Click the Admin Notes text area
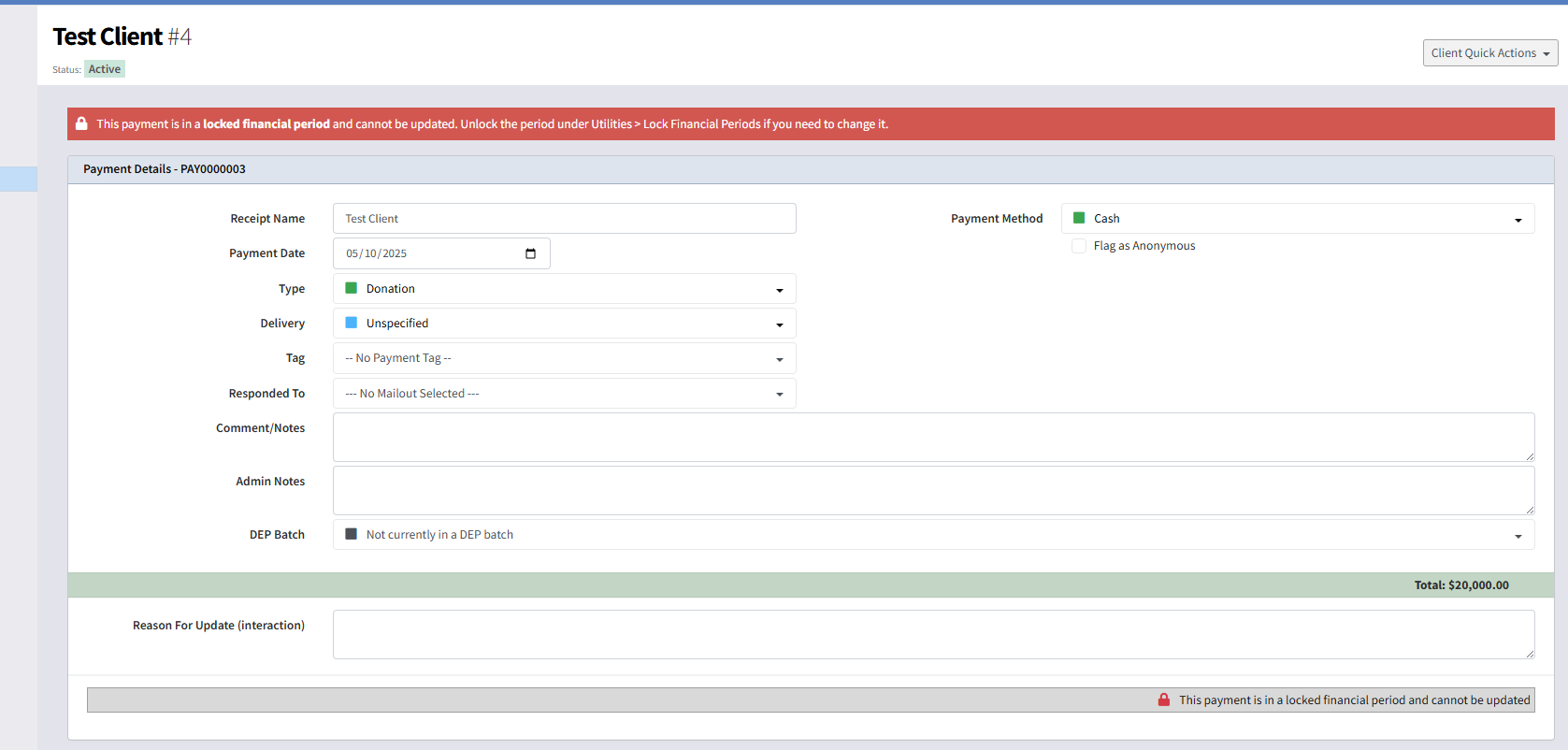1568x750 pixels. [934, 490]
